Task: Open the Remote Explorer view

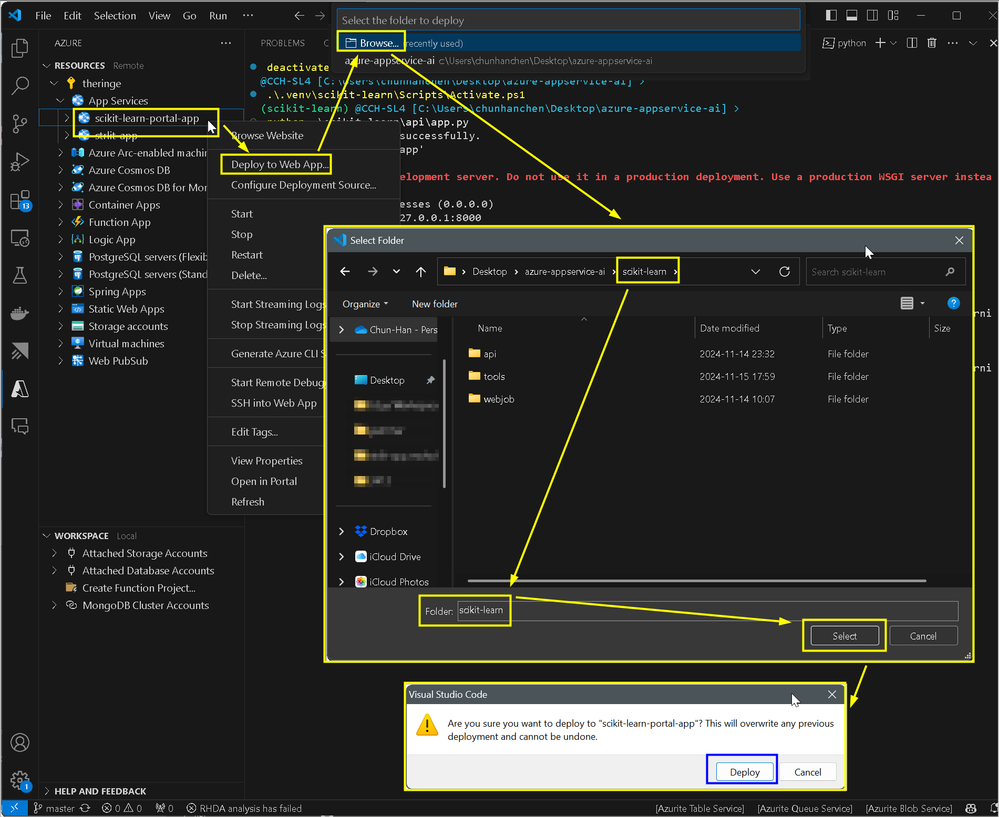Action: pyautogui.click(x=20, y=238)
